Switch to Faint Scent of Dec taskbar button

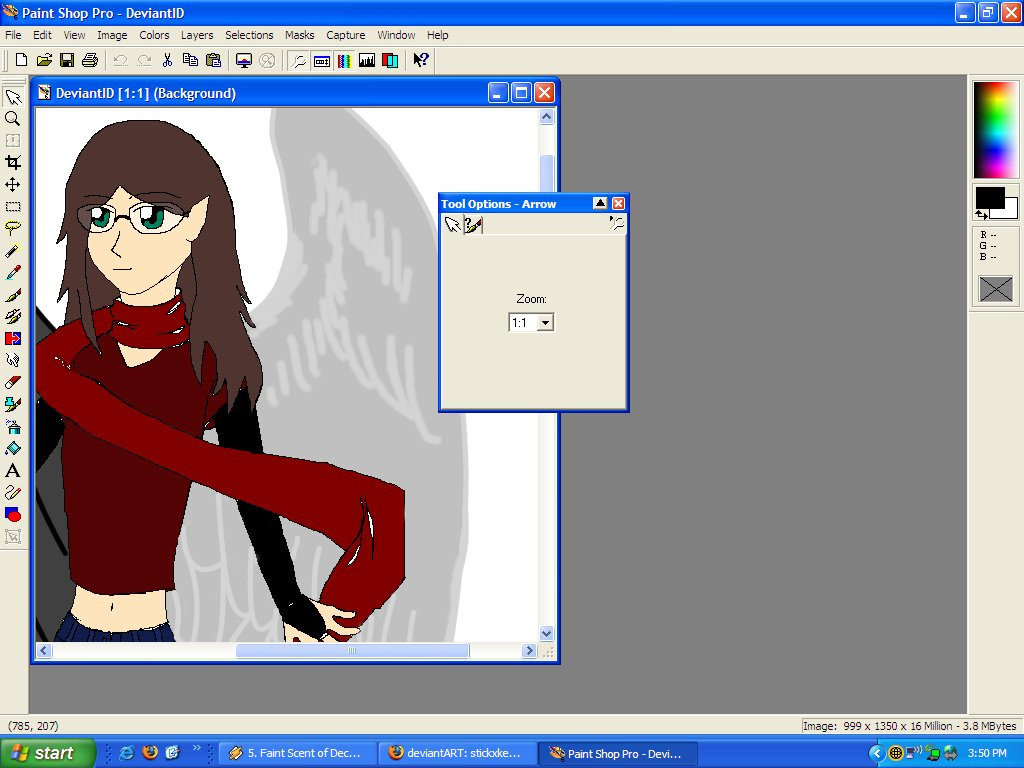[298, 753]
